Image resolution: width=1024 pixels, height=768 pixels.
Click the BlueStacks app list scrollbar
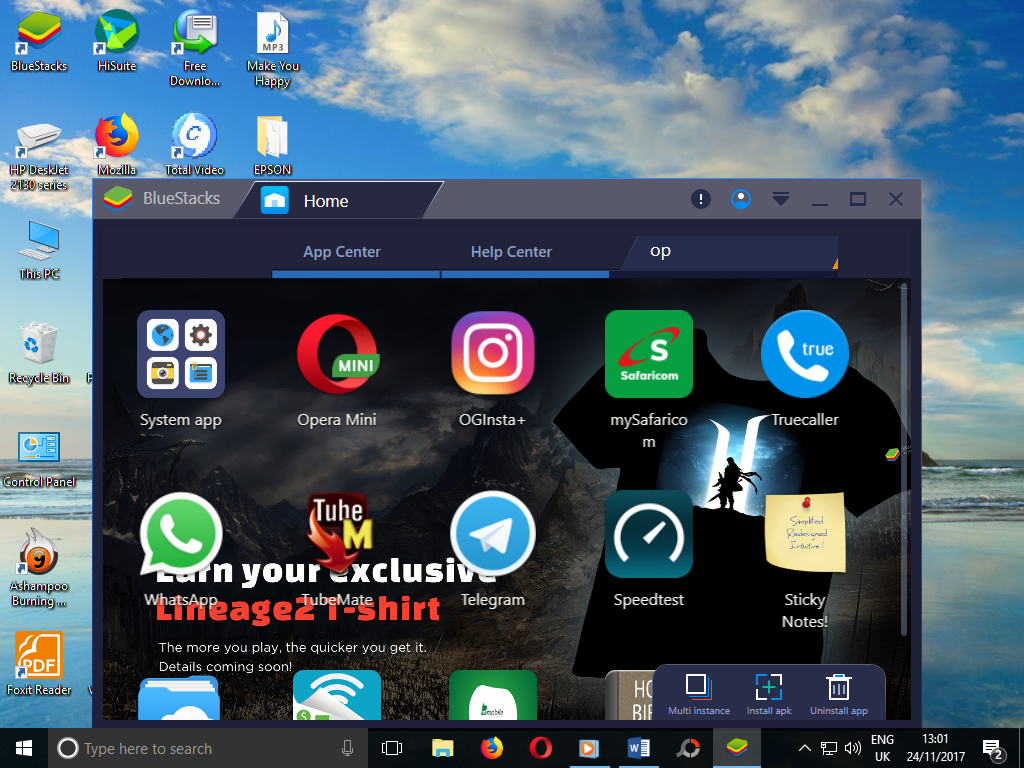pyautogui.click(x=904, y=459)
